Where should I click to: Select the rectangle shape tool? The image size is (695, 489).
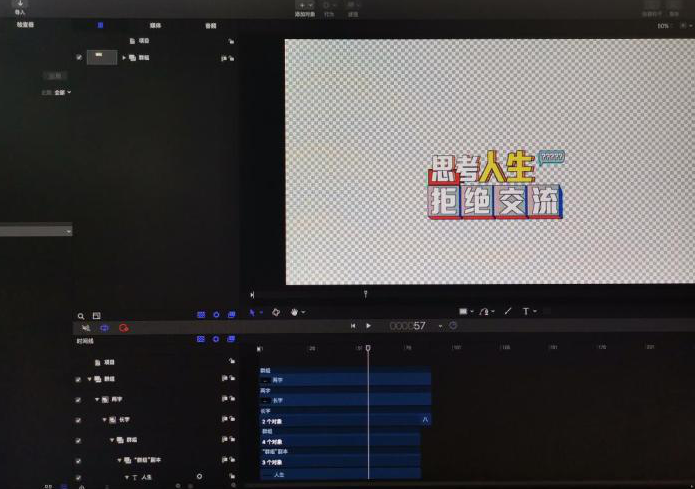[x=463, y=312]
